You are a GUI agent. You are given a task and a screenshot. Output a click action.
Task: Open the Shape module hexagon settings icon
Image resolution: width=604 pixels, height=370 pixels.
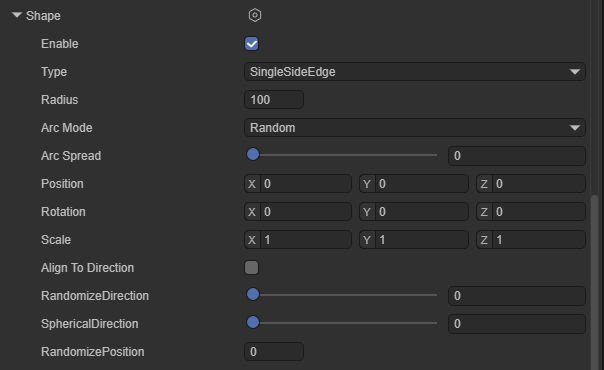pos(255,15)
